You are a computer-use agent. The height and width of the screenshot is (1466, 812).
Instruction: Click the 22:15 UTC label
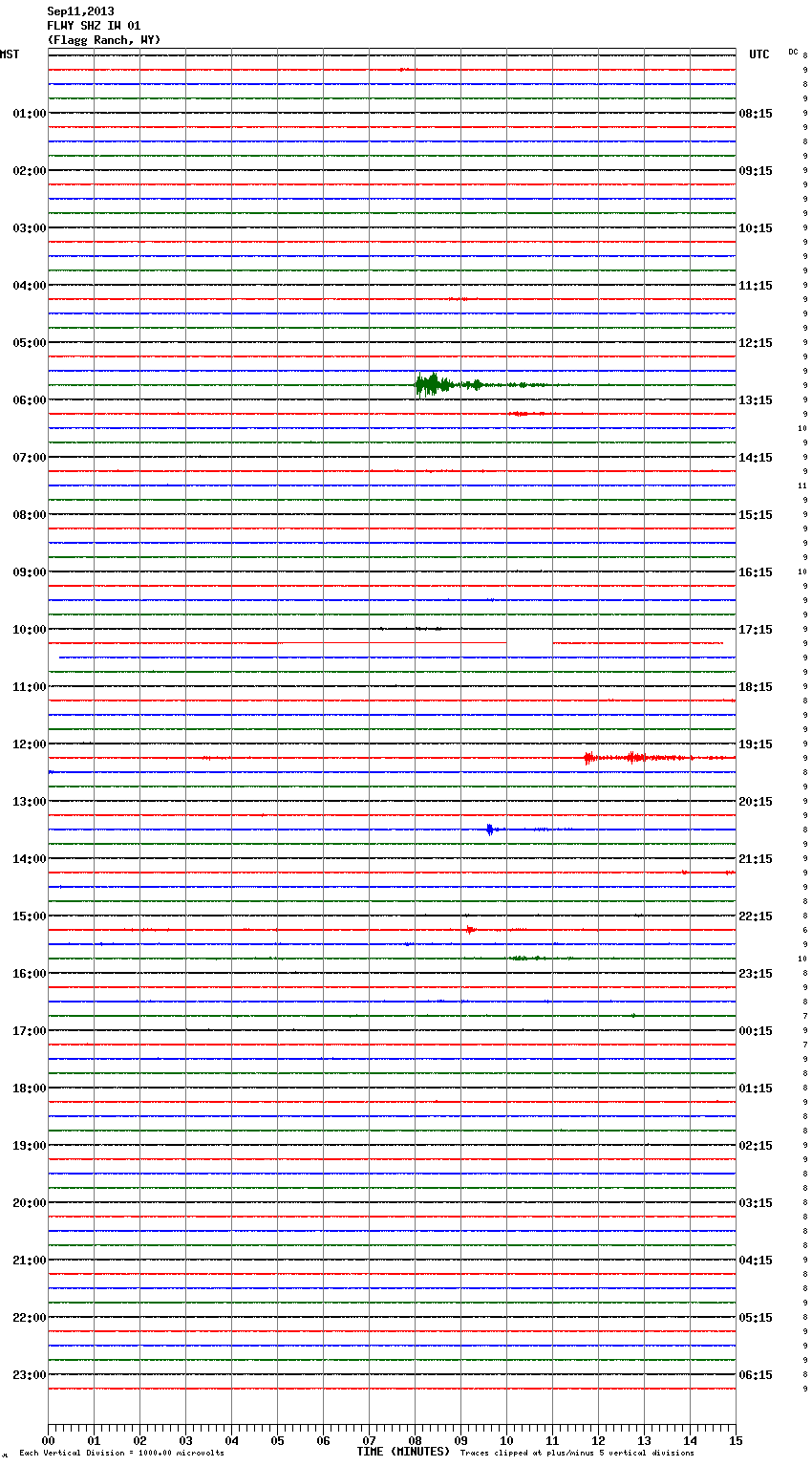coord(756,916)
